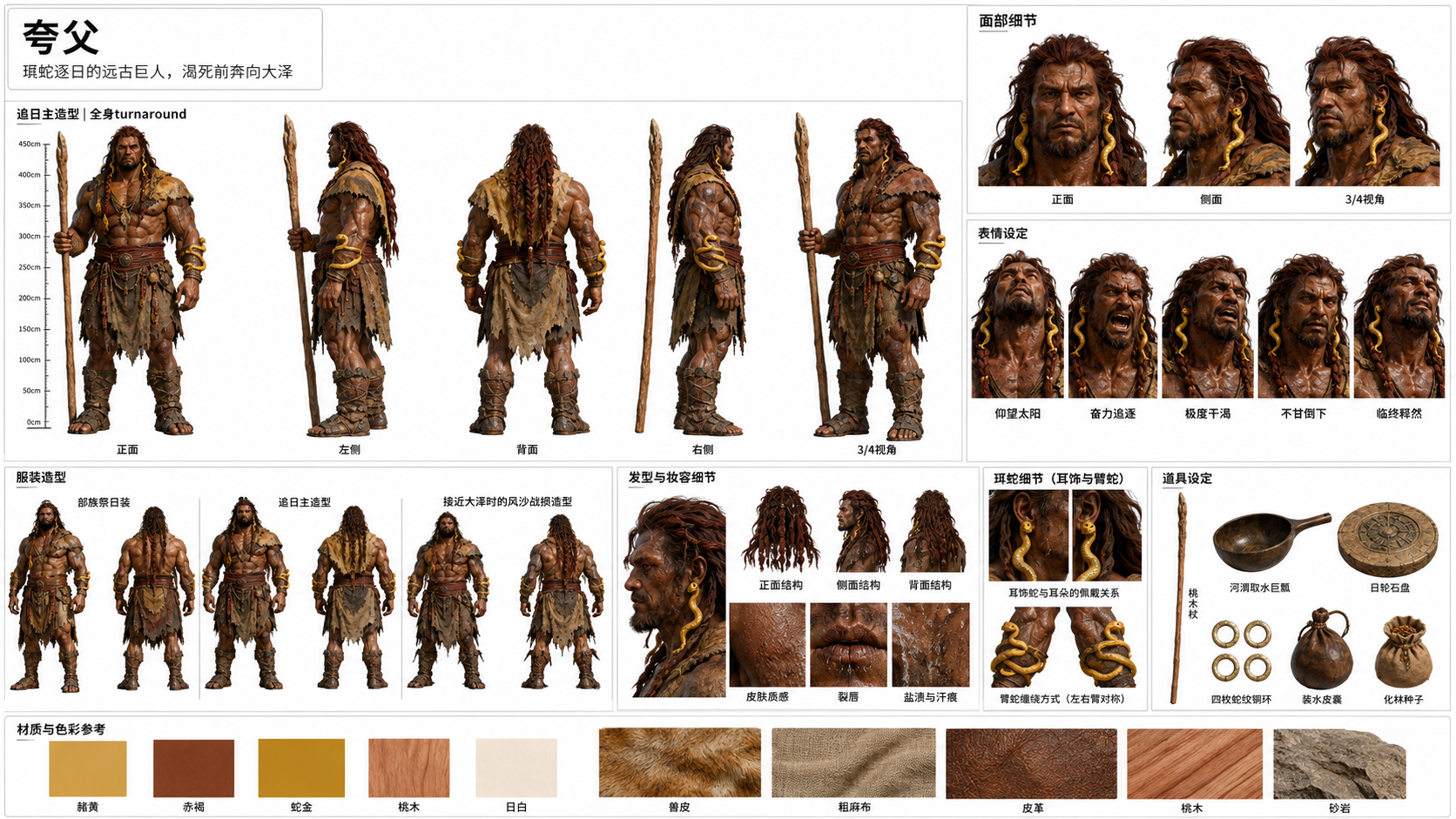This screenshot has height=819, width=1456.
Task: Select the 日轮石盘 stone disc prop
Action: tap(1387, 540)
